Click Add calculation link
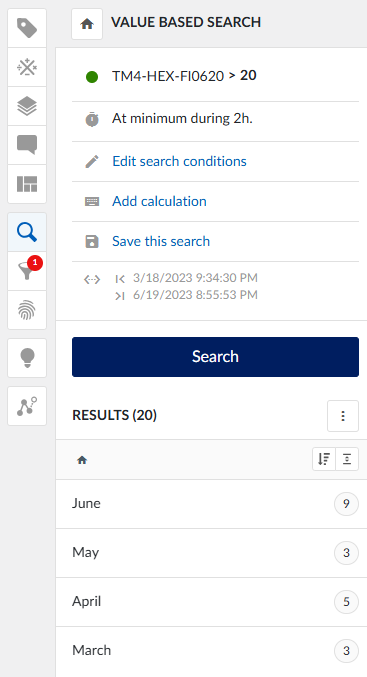The height and width of the screenshot is (677, 367). [159, 201]
